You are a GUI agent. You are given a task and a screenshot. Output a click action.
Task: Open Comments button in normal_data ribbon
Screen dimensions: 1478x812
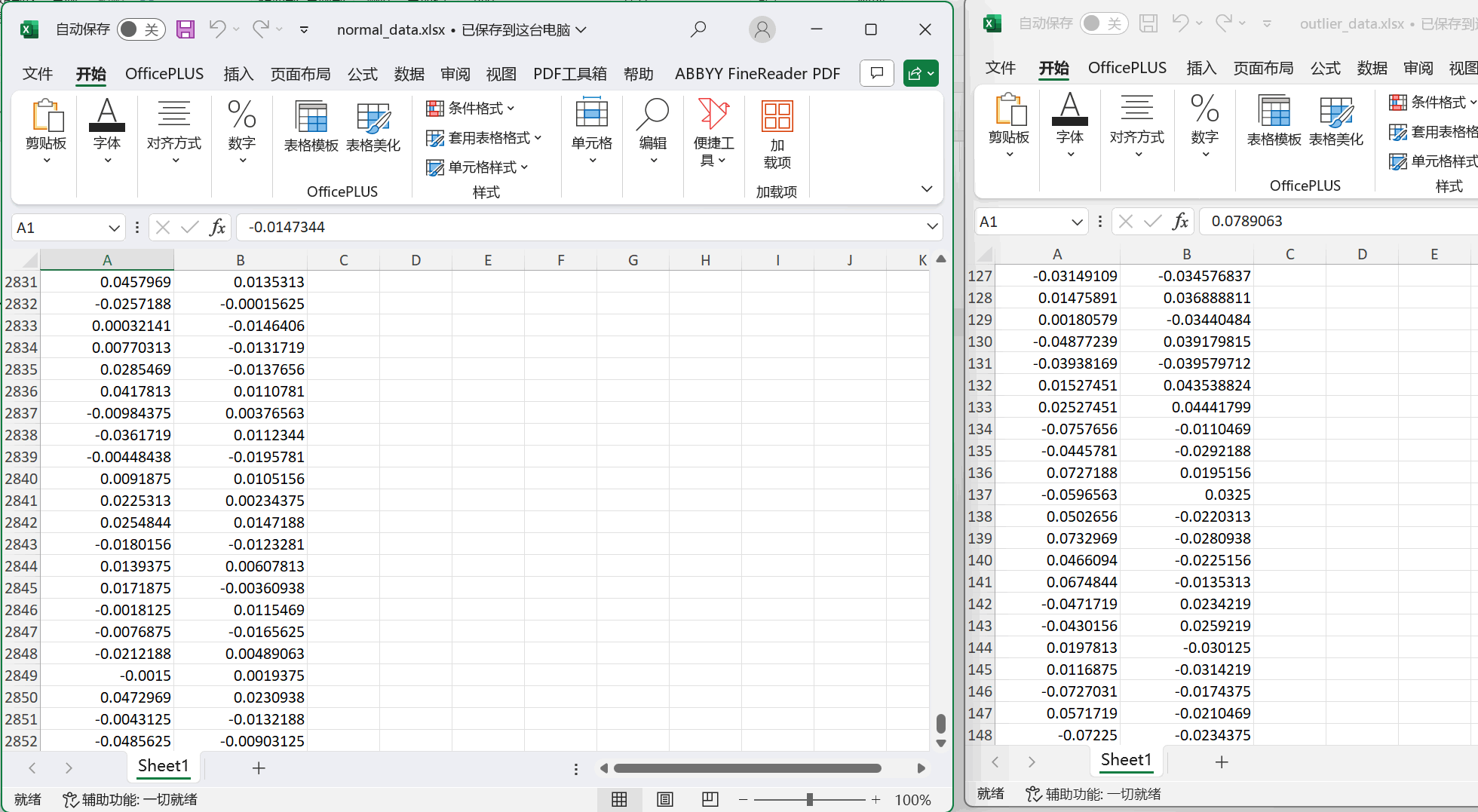pyautogui.click(x=877, y=73)
